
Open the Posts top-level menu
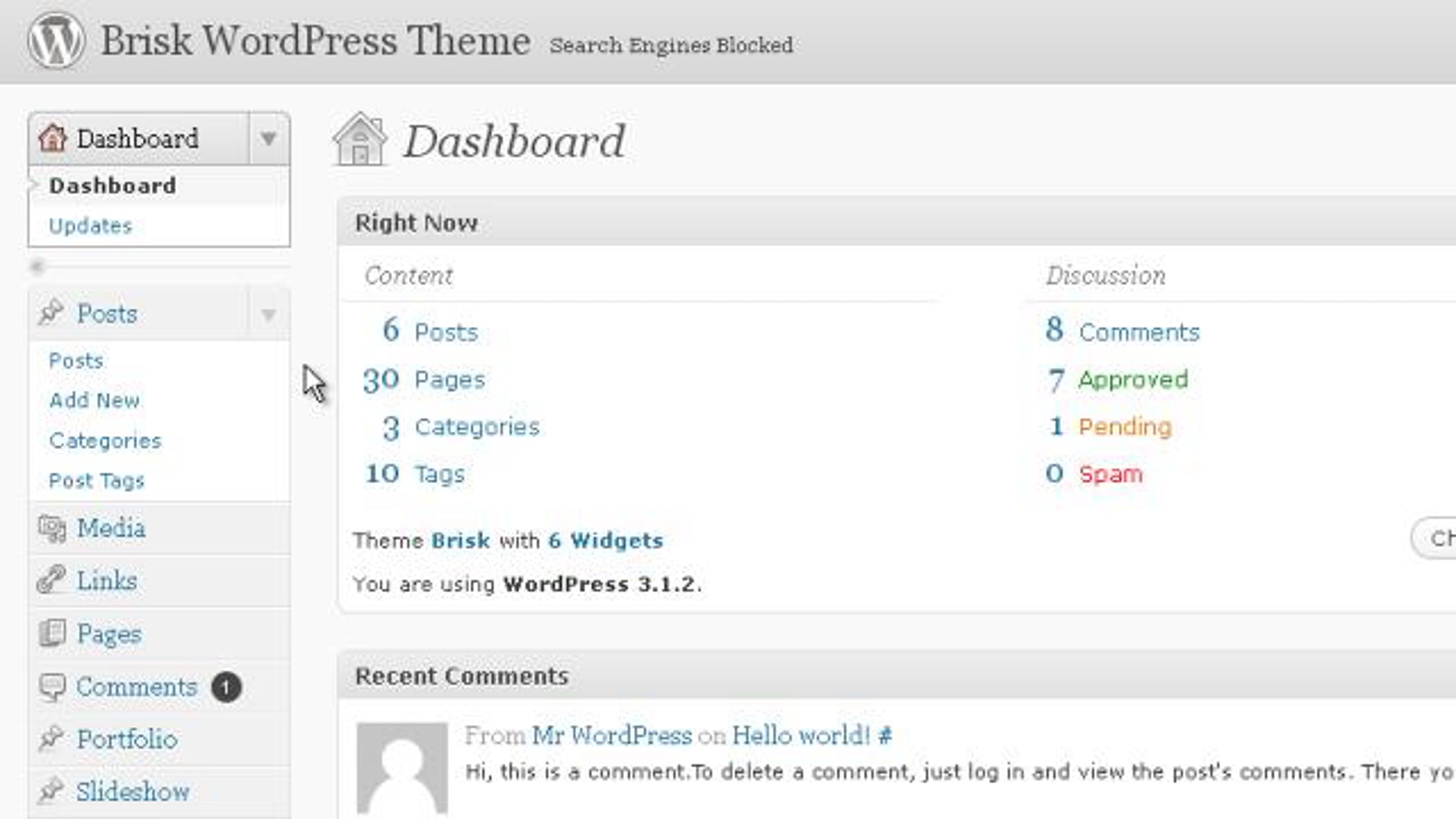(x=107, y=314)
